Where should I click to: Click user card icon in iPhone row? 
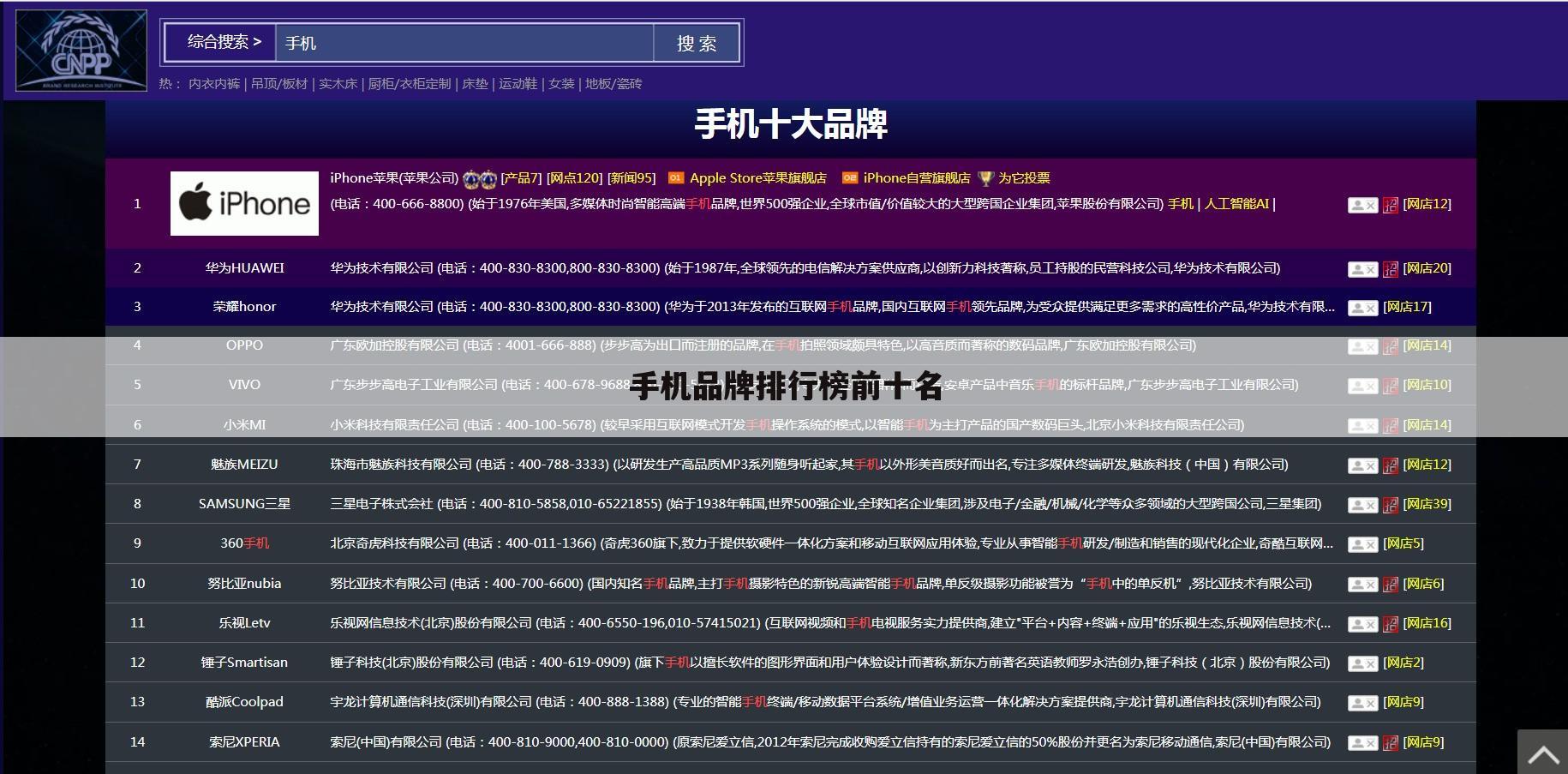(x=1362, y=205)
